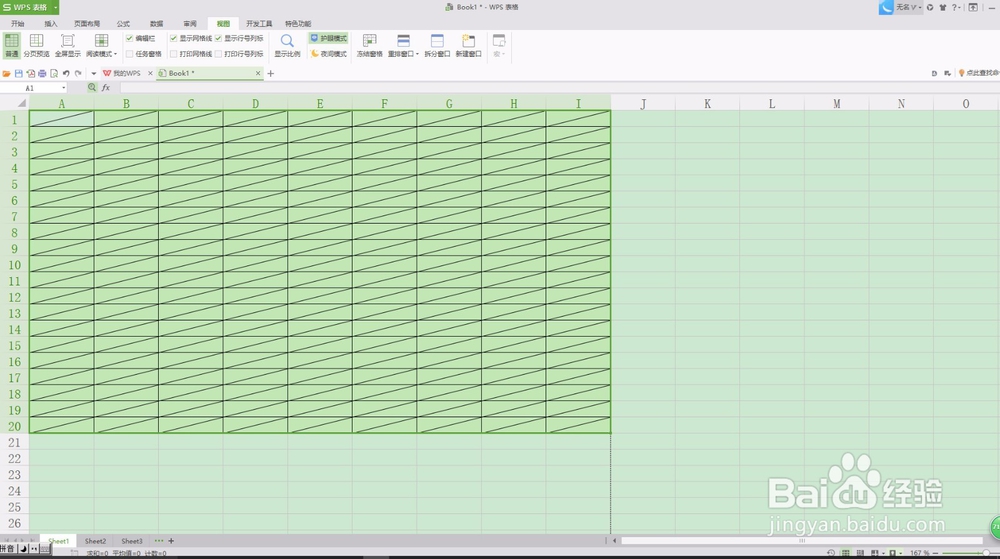Click the open folder icon in quick toolbar
1000x559 pixels.
(6, 73)
